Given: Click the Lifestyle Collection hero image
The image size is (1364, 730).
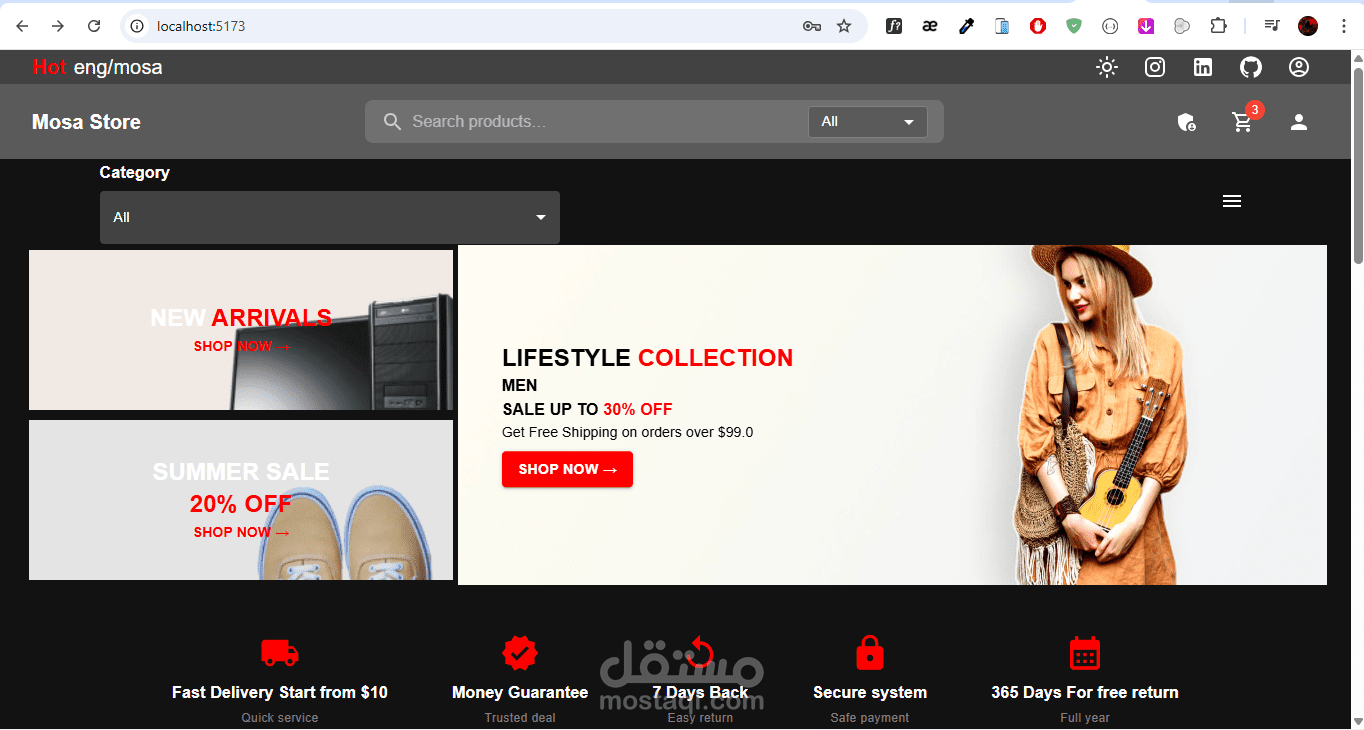Looking at the screenshot, I should 892,415.
